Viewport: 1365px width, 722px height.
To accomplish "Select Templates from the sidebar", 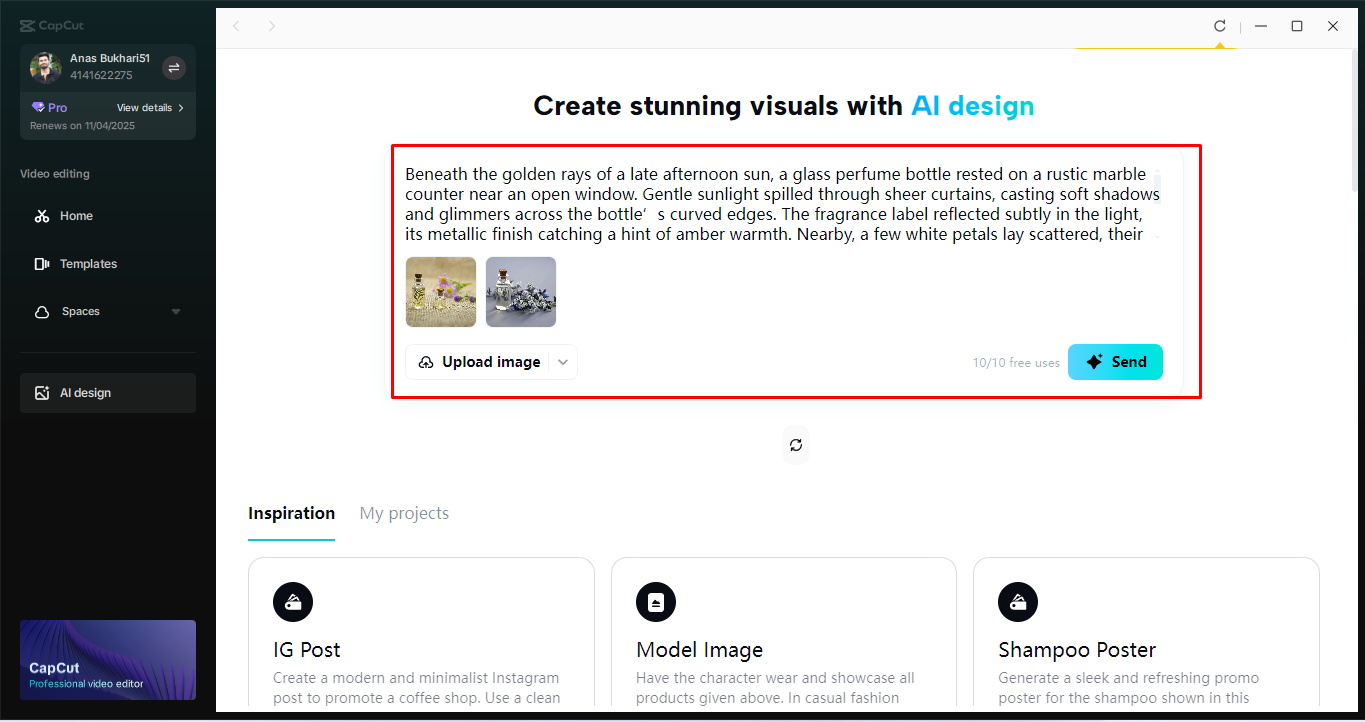I will tap(90, 263).
